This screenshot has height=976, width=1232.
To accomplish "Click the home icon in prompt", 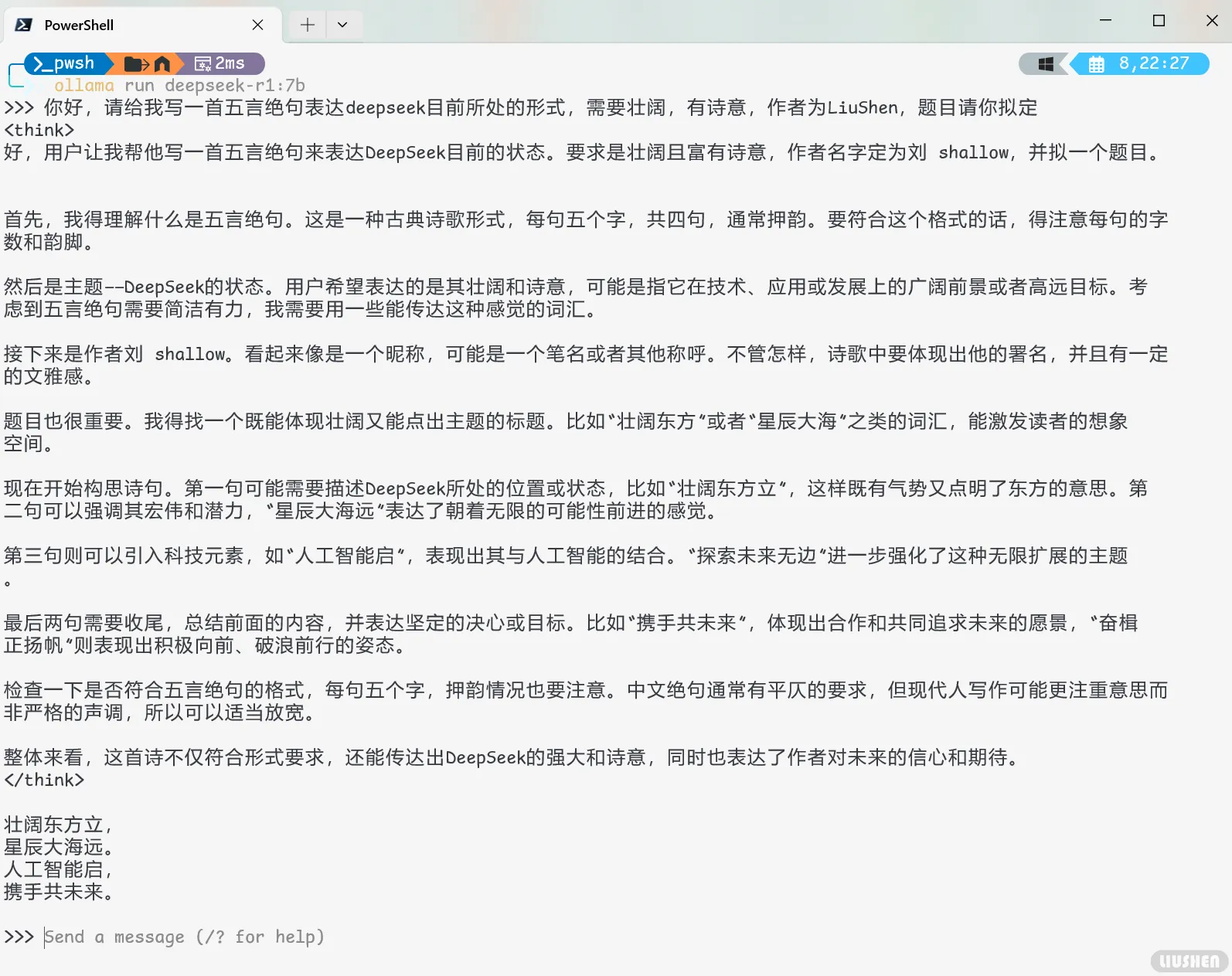I will click(162, 63).
